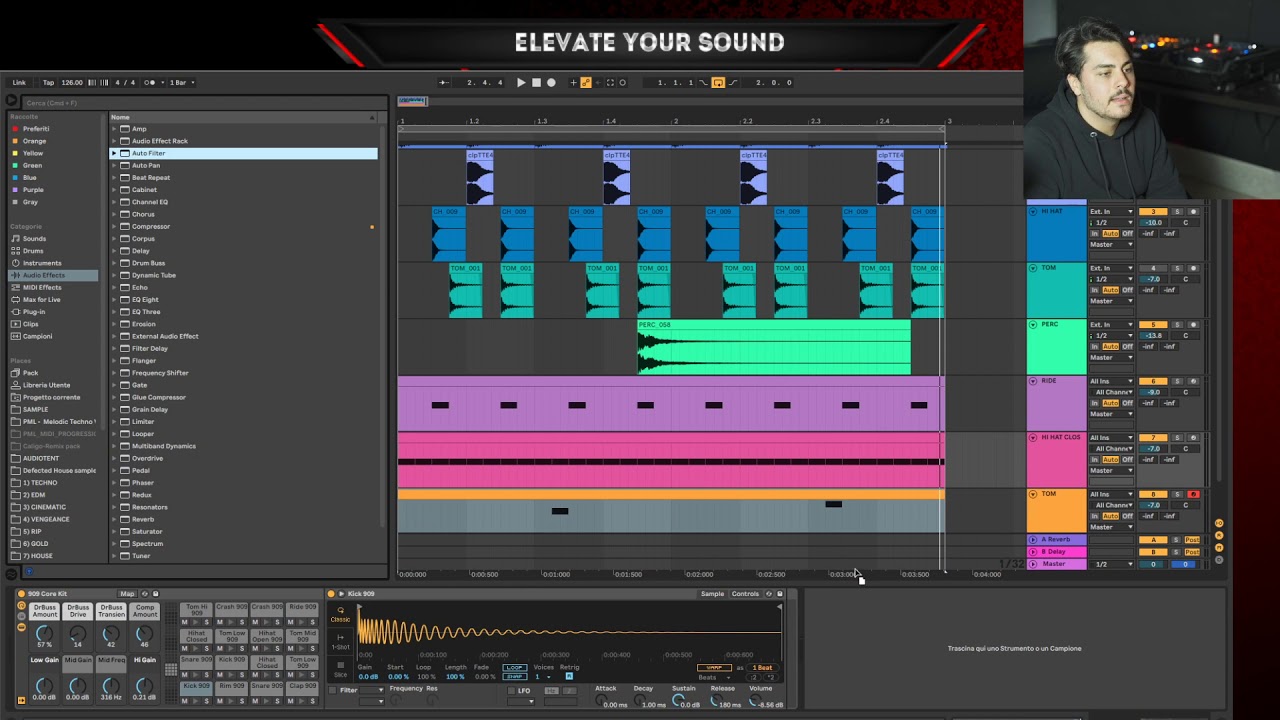Toggle the Kick 909 device activator
The height and width of the screenshot is (720, 1280).
331,594
